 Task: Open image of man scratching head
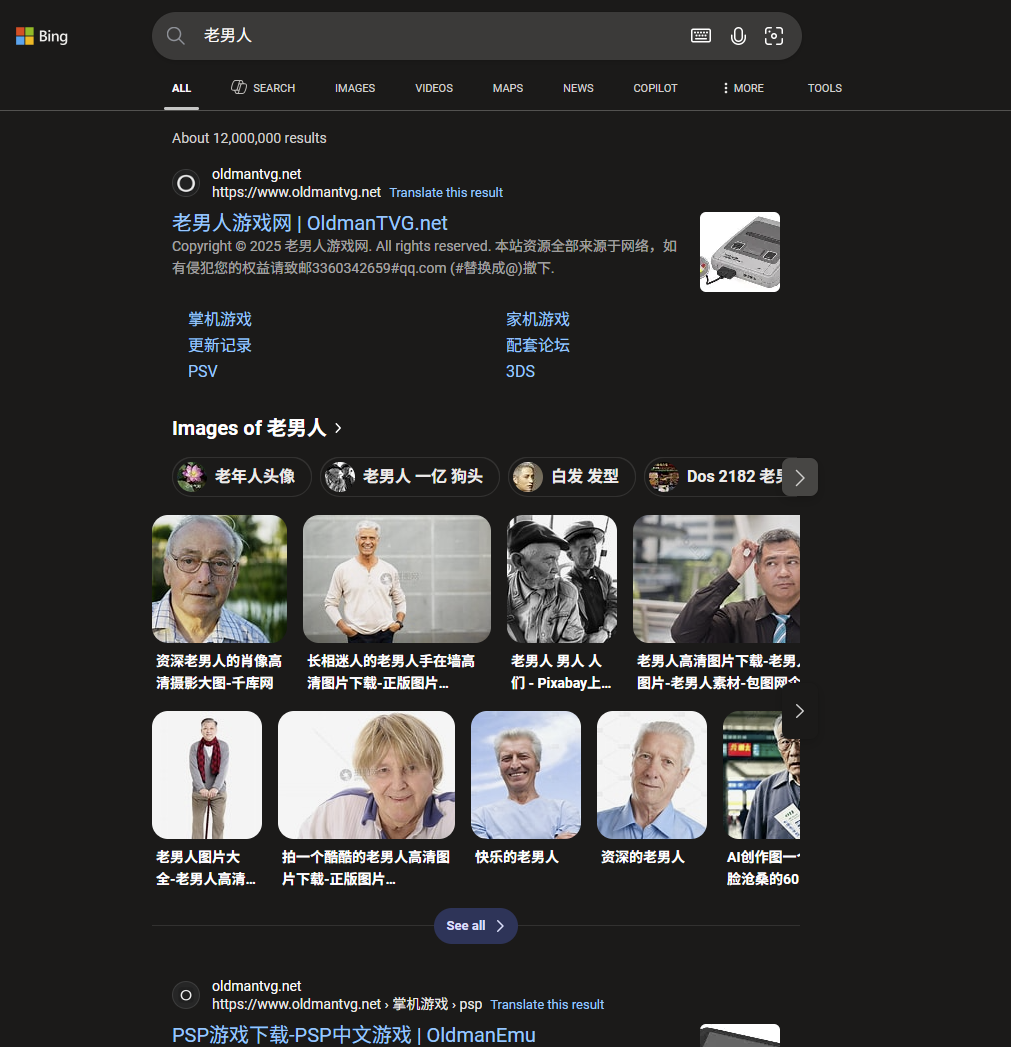tap(717, 579)
